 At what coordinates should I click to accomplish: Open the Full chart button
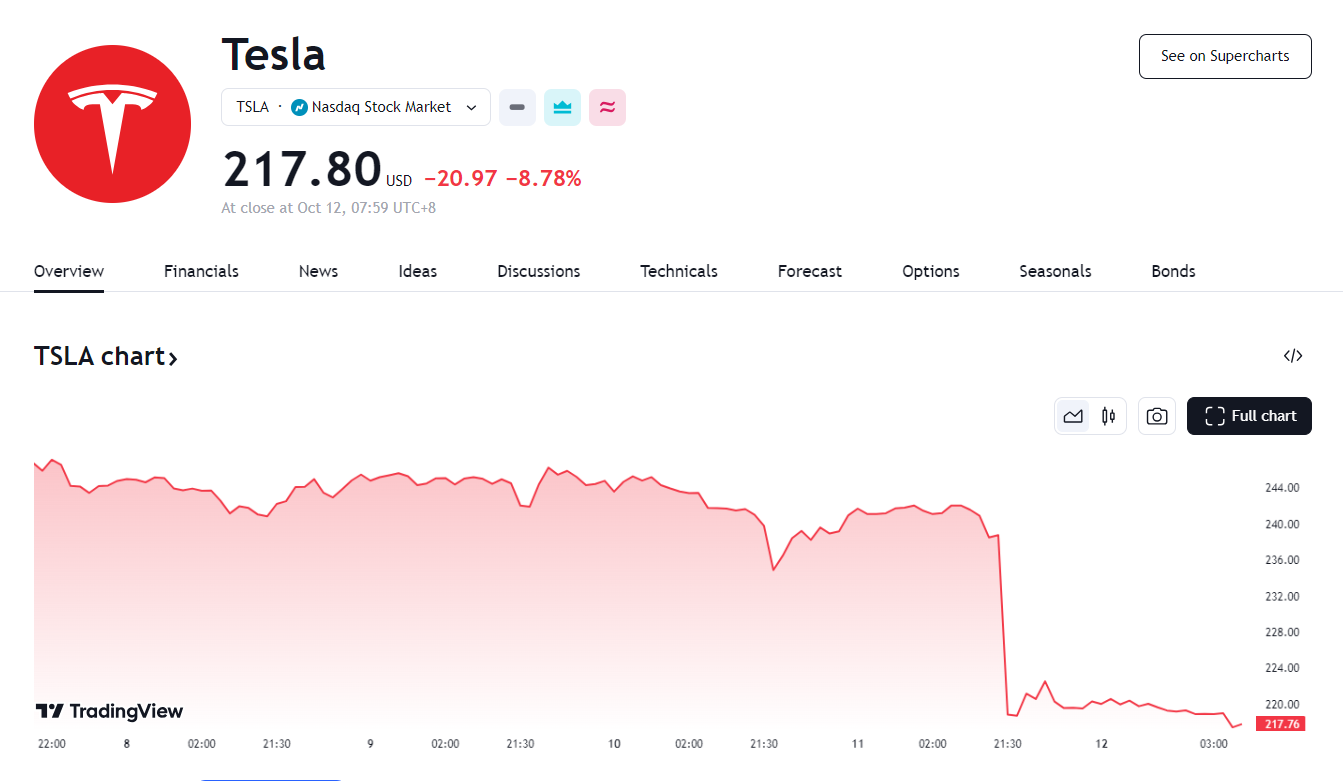(x=1249, y=416)
